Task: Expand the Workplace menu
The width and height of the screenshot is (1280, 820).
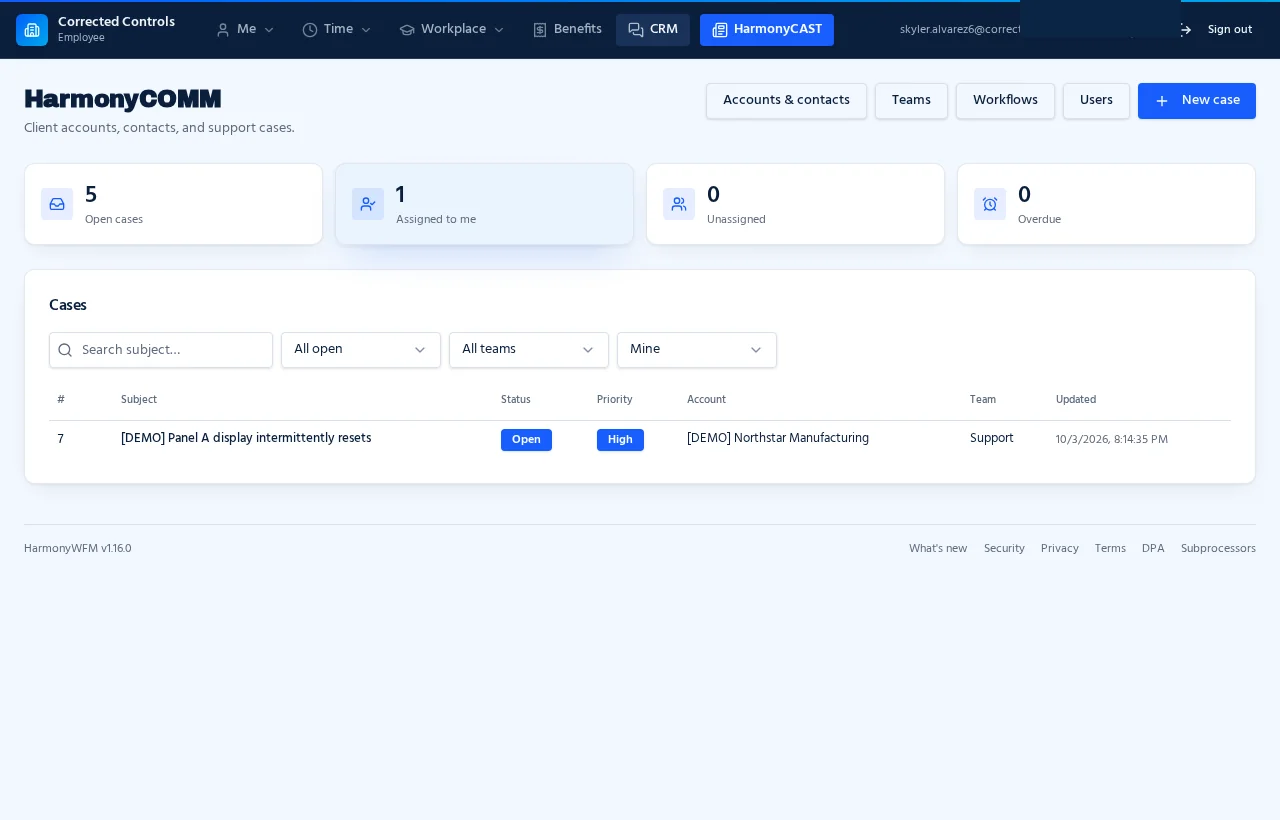Action: pos(452,30)
